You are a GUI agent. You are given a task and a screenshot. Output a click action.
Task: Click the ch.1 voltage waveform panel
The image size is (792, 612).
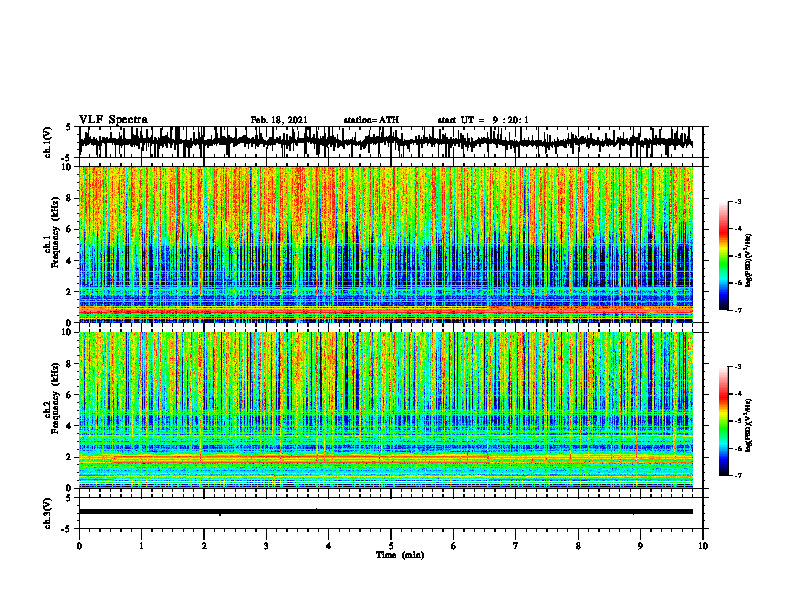pos(391,142)
